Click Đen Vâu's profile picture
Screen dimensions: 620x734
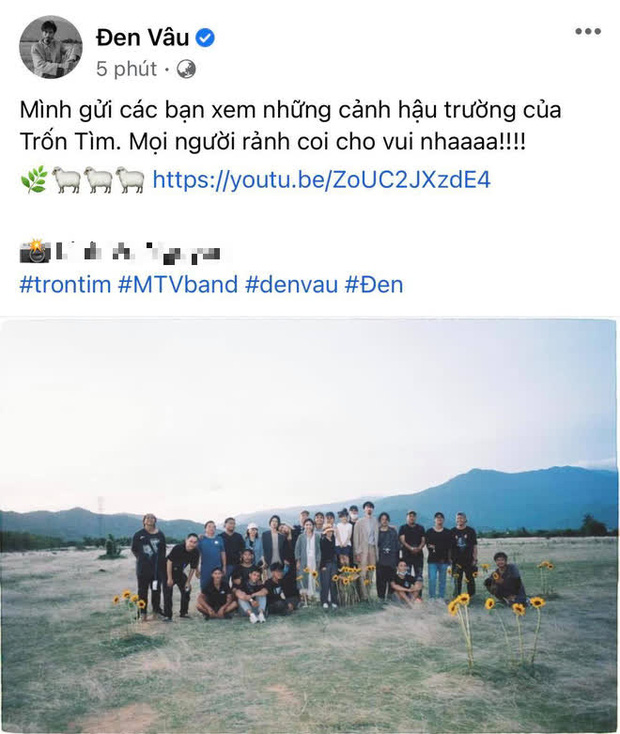(x=51, y=47)
